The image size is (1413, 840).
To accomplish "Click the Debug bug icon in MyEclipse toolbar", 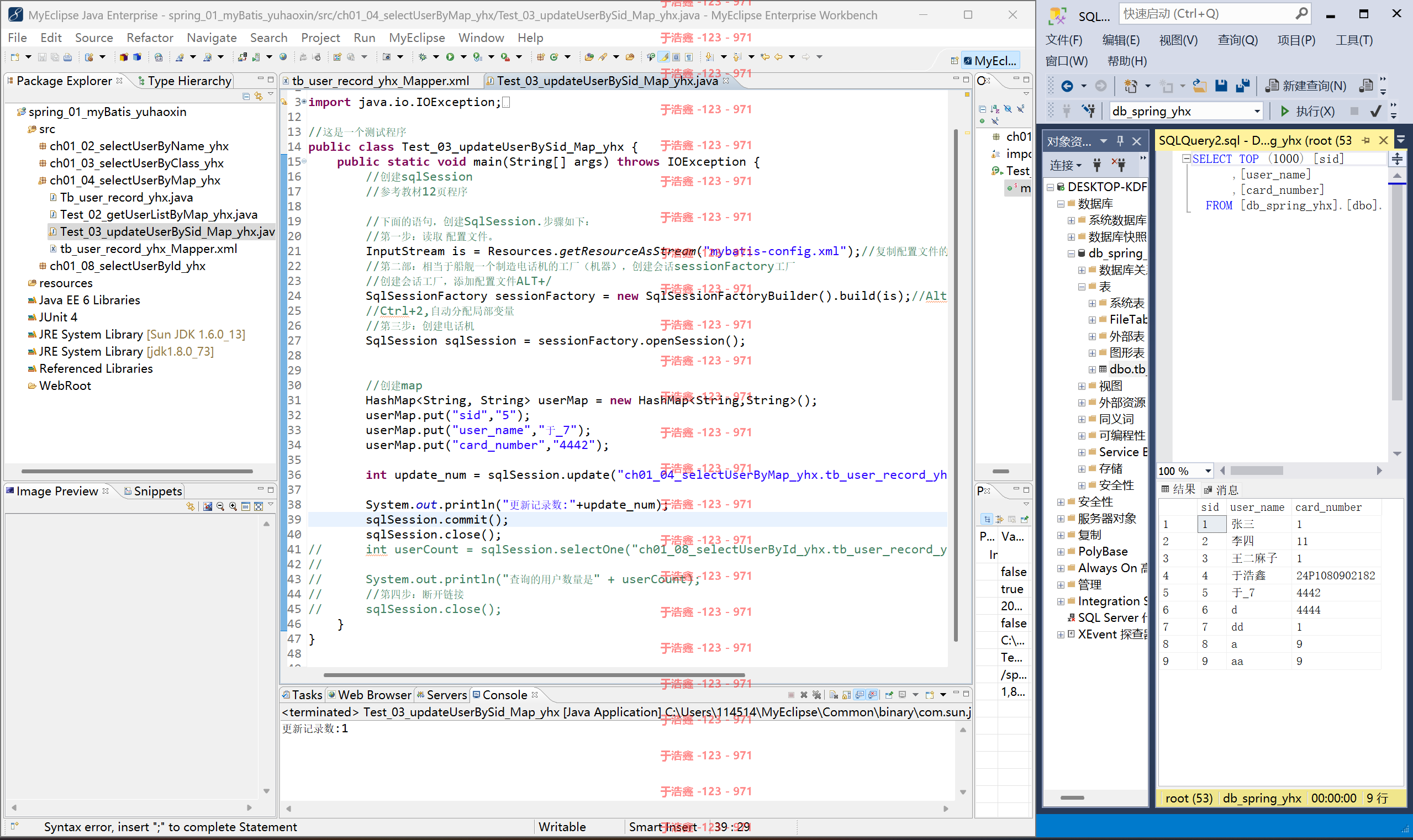I will coord(423,56).
